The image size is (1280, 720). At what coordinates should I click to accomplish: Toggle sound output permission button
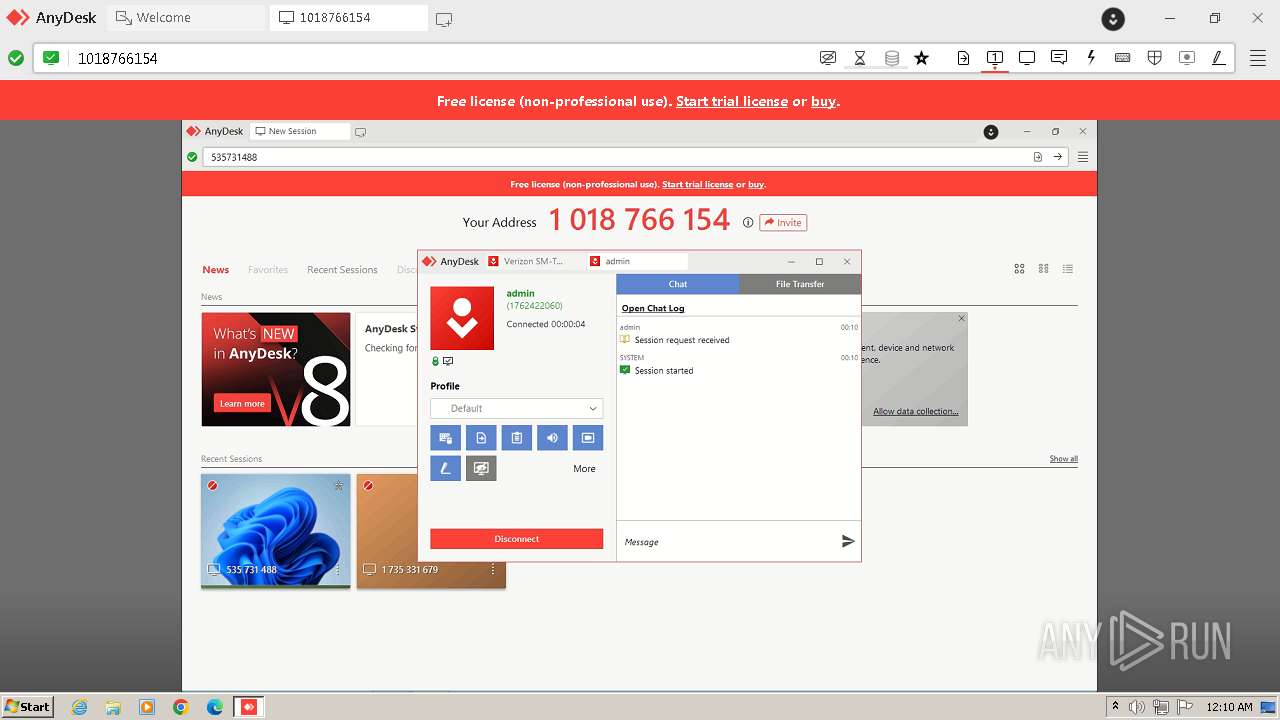pyautogui.click(x=552, y=438)
